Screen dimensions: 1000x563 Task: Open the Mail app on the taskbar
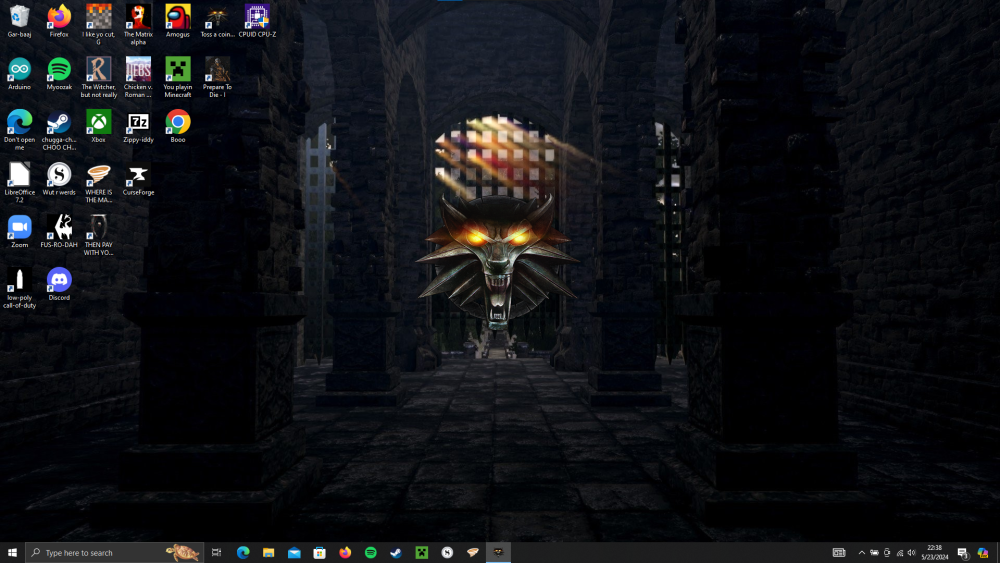(294, 552)
